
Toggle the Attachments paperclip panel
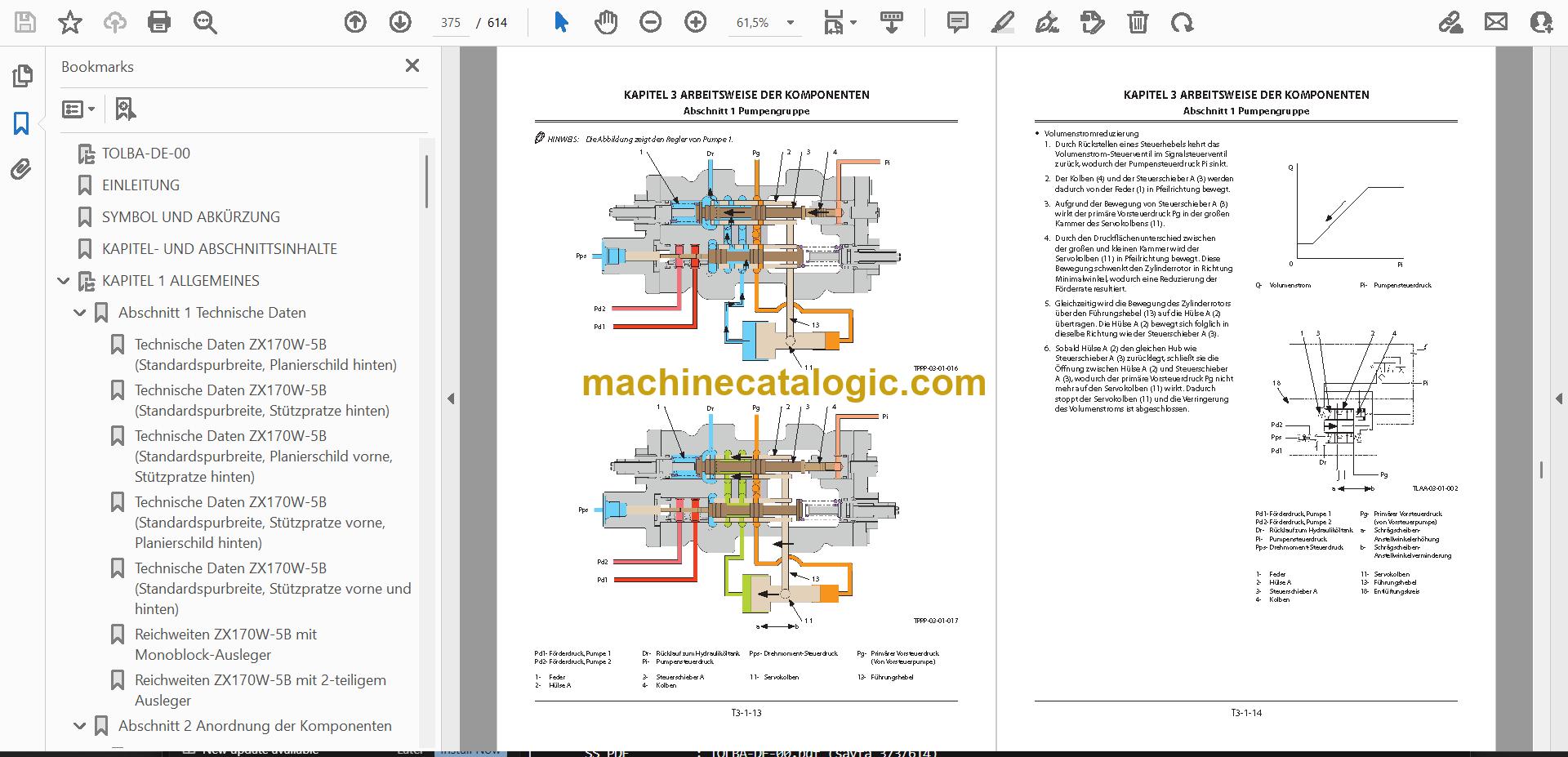tap(21, 169)
